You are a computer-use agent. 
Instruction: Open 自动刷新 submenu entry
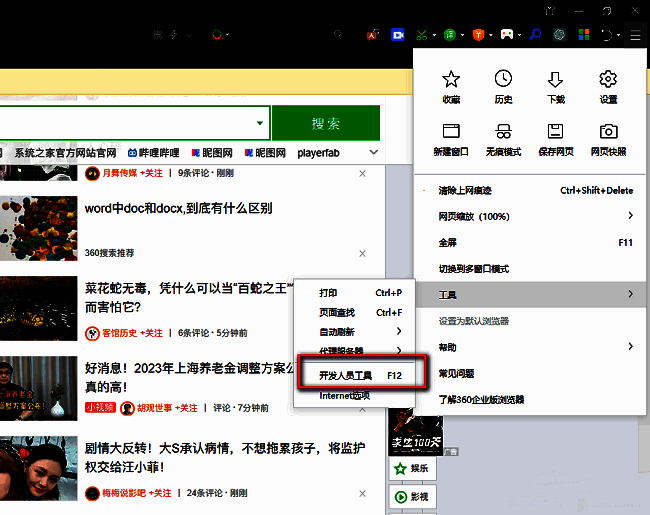355,332
